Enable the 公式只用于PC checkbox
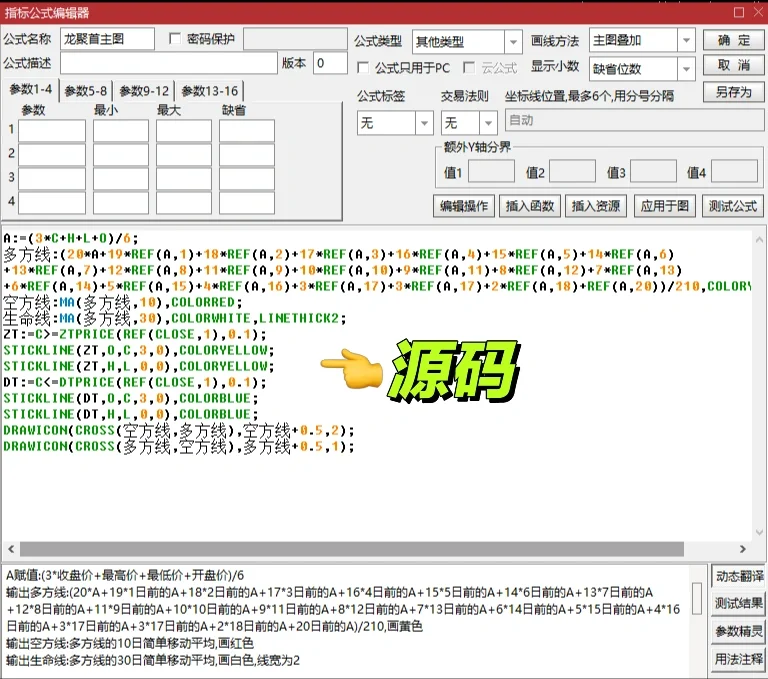The width and height of the screenshot is (768, 679). [363, 68]
